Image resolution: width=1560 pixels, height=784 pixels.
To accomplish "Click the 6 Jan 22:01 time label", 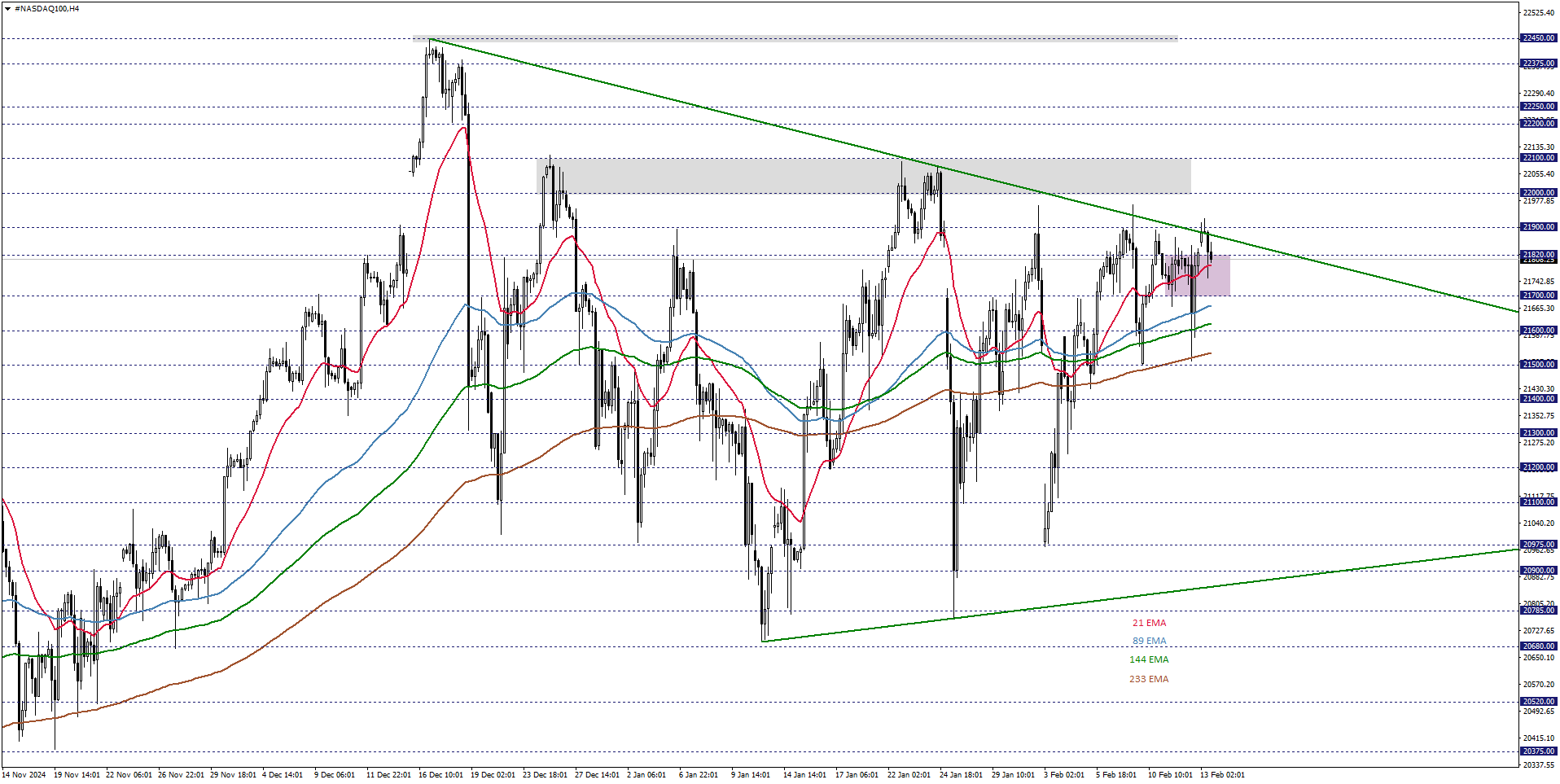I will (x=699, y=775).
